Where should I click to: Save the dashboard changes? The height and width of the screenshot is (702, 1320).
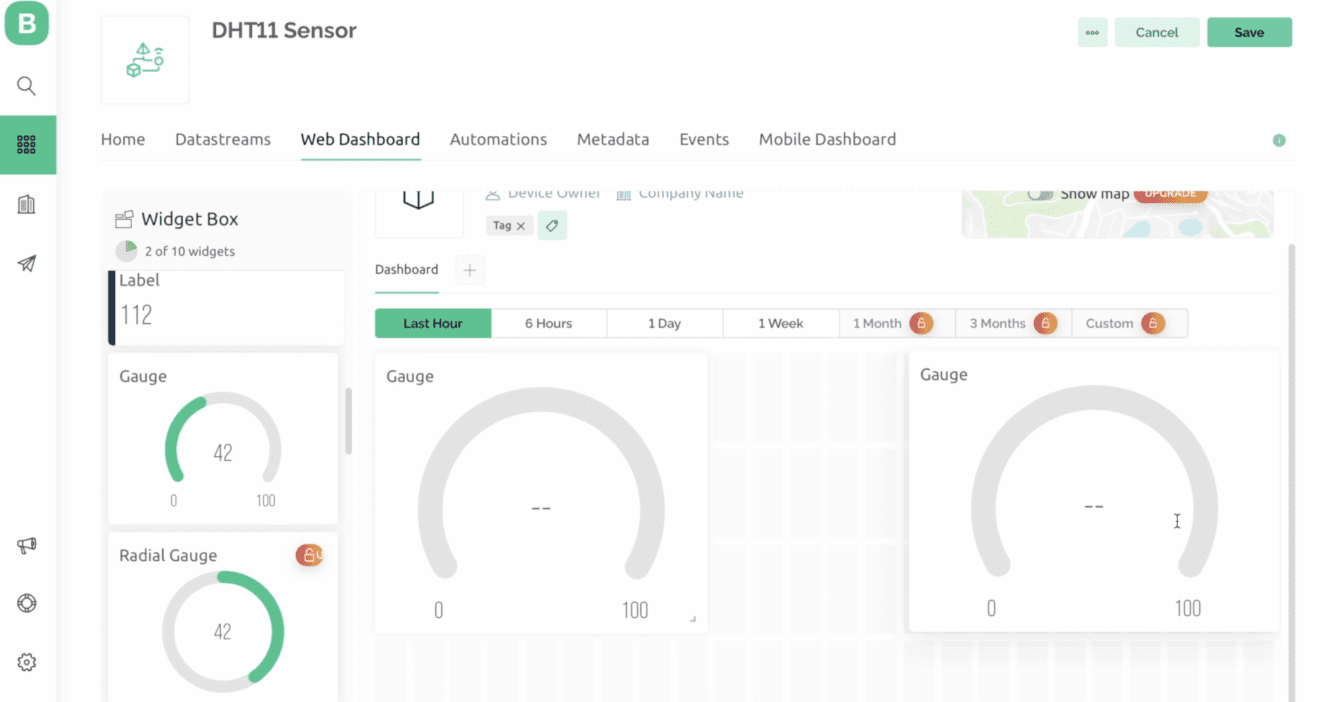(x=1249, y=32)
